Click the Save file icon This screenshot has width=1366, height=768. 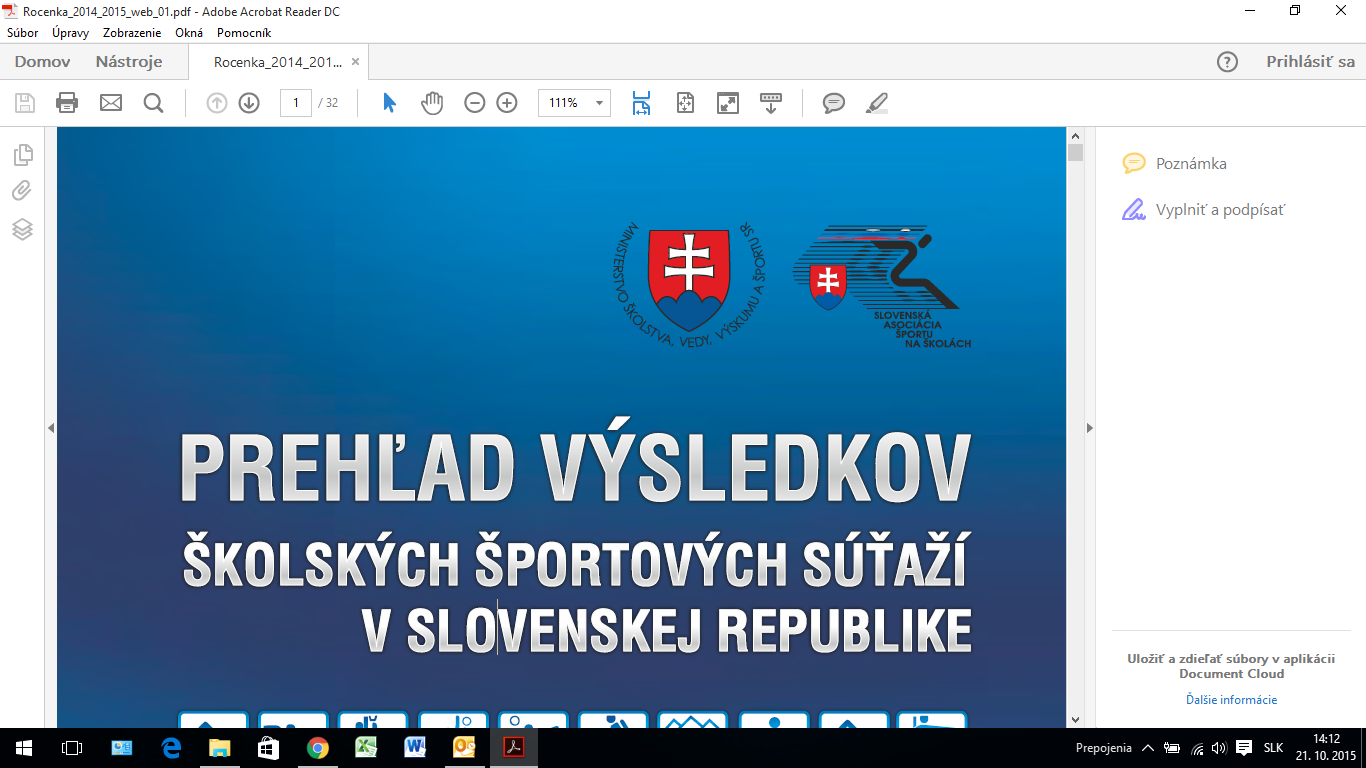point(24,102)
